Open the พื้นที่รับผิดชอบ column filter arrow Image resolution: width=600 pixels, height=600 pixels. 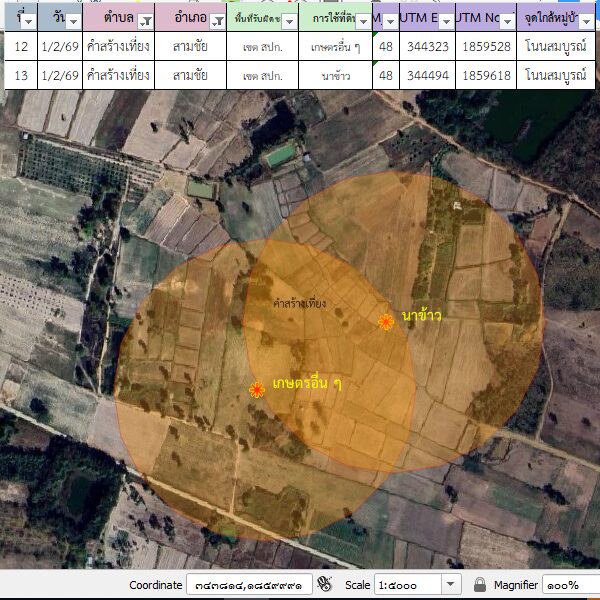pyautogui.click(x=289, y=21)
